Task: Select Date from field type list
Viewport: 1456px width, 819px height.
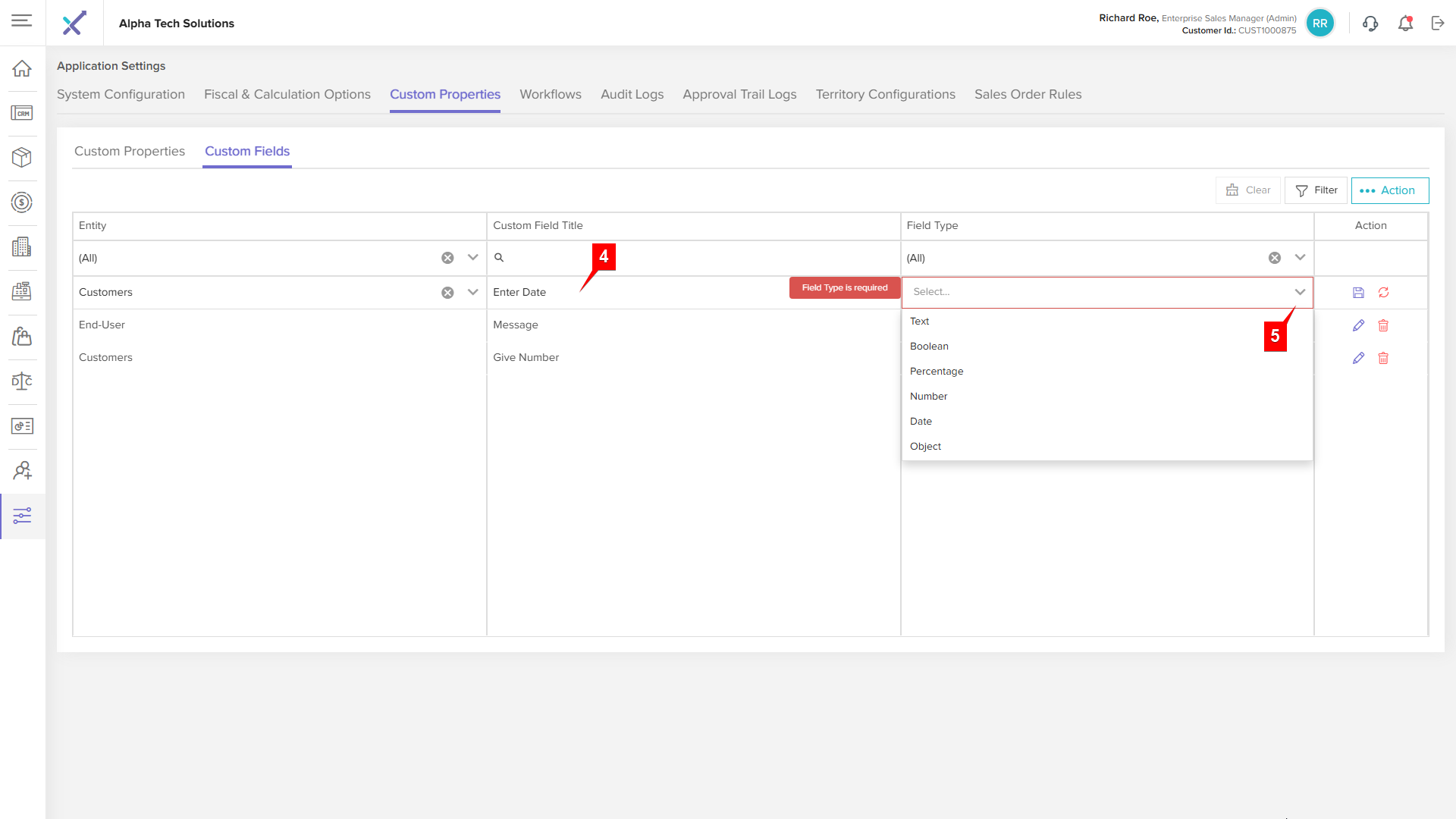Action: click(921, 422)
